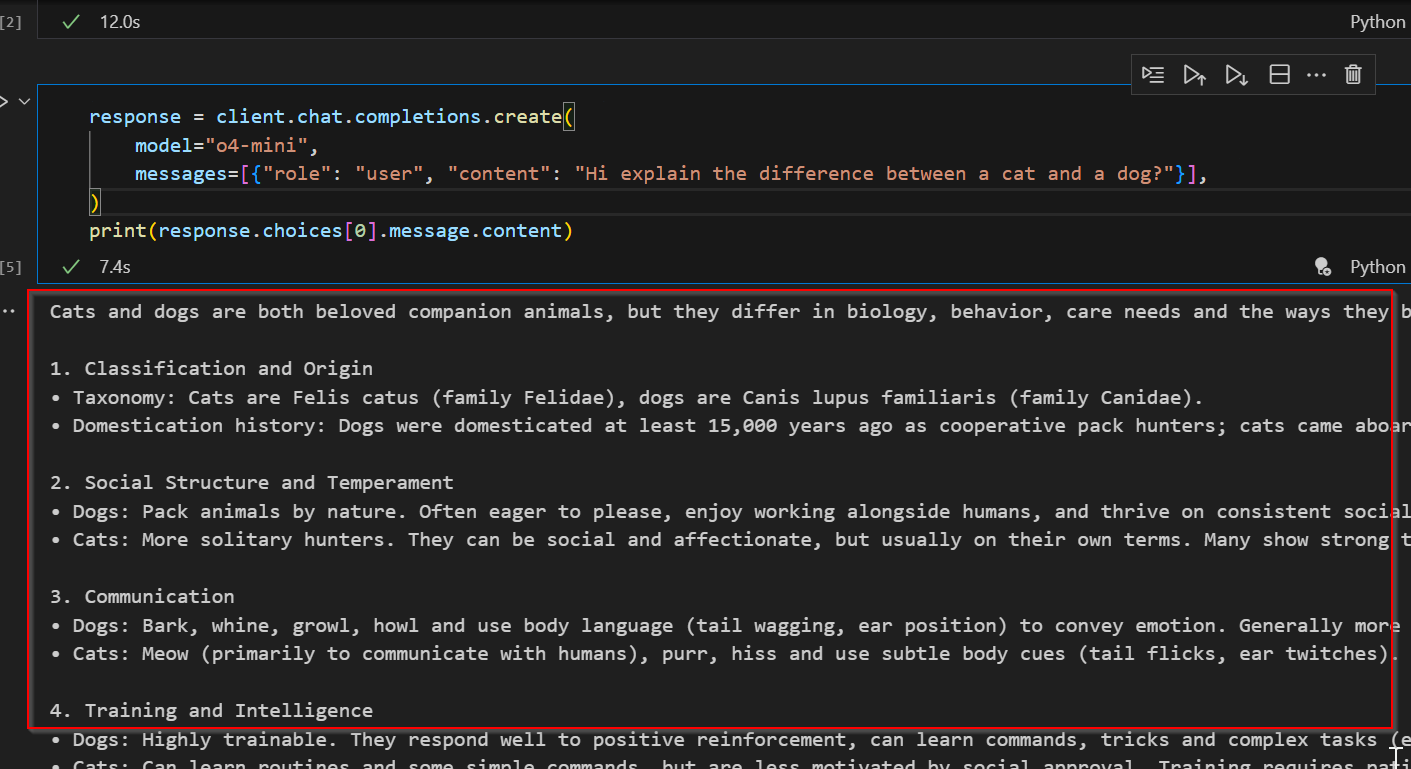Click the "4. Training and Intelligence" output heading
This screenshot has height=769, width=1411.
pyautogui.click(x=211, y=710)
